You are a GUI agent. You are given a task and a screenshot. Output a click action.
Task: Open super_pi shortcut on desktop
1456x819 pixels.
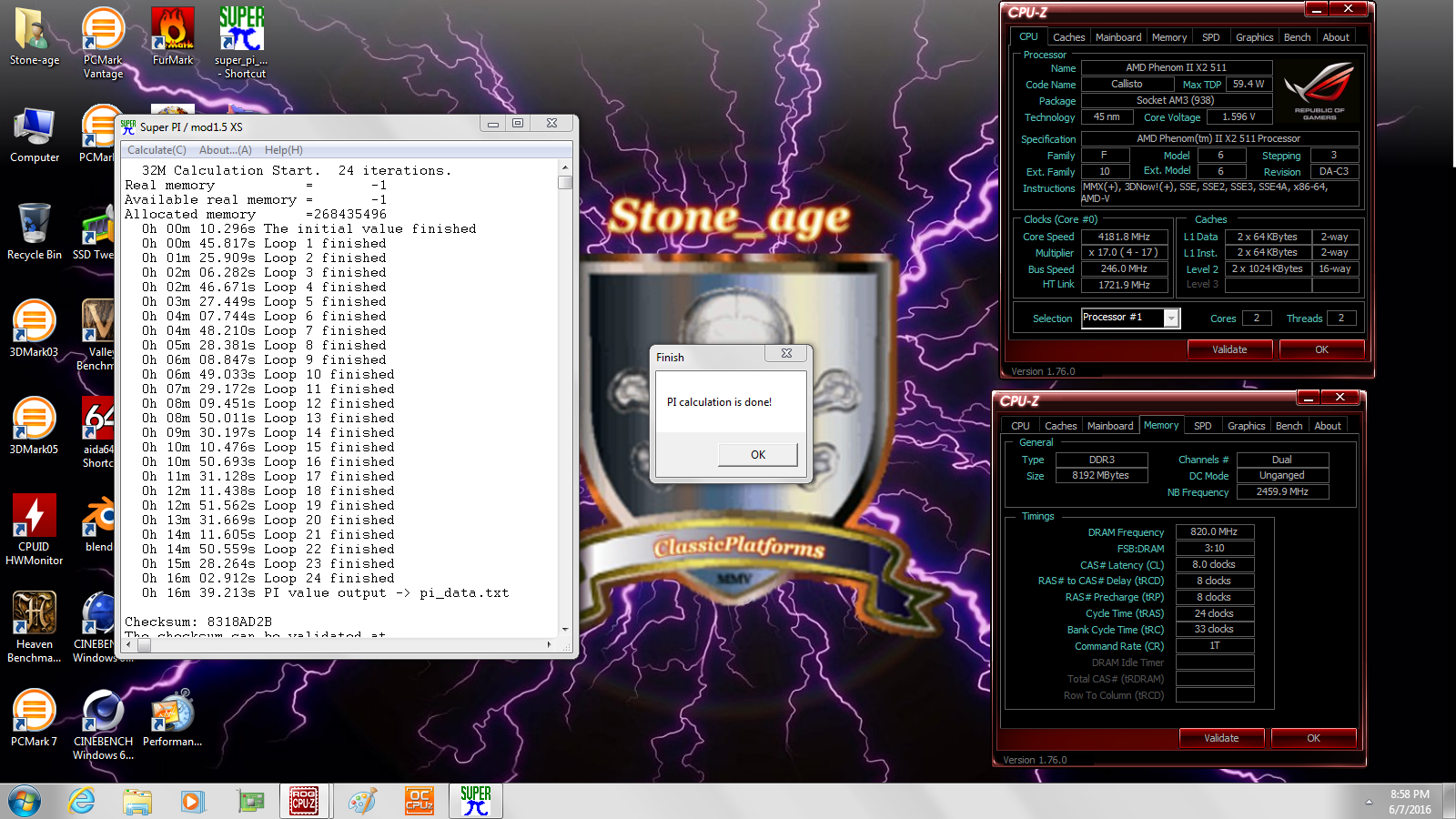pyautogui.click(x=241, y=43)
